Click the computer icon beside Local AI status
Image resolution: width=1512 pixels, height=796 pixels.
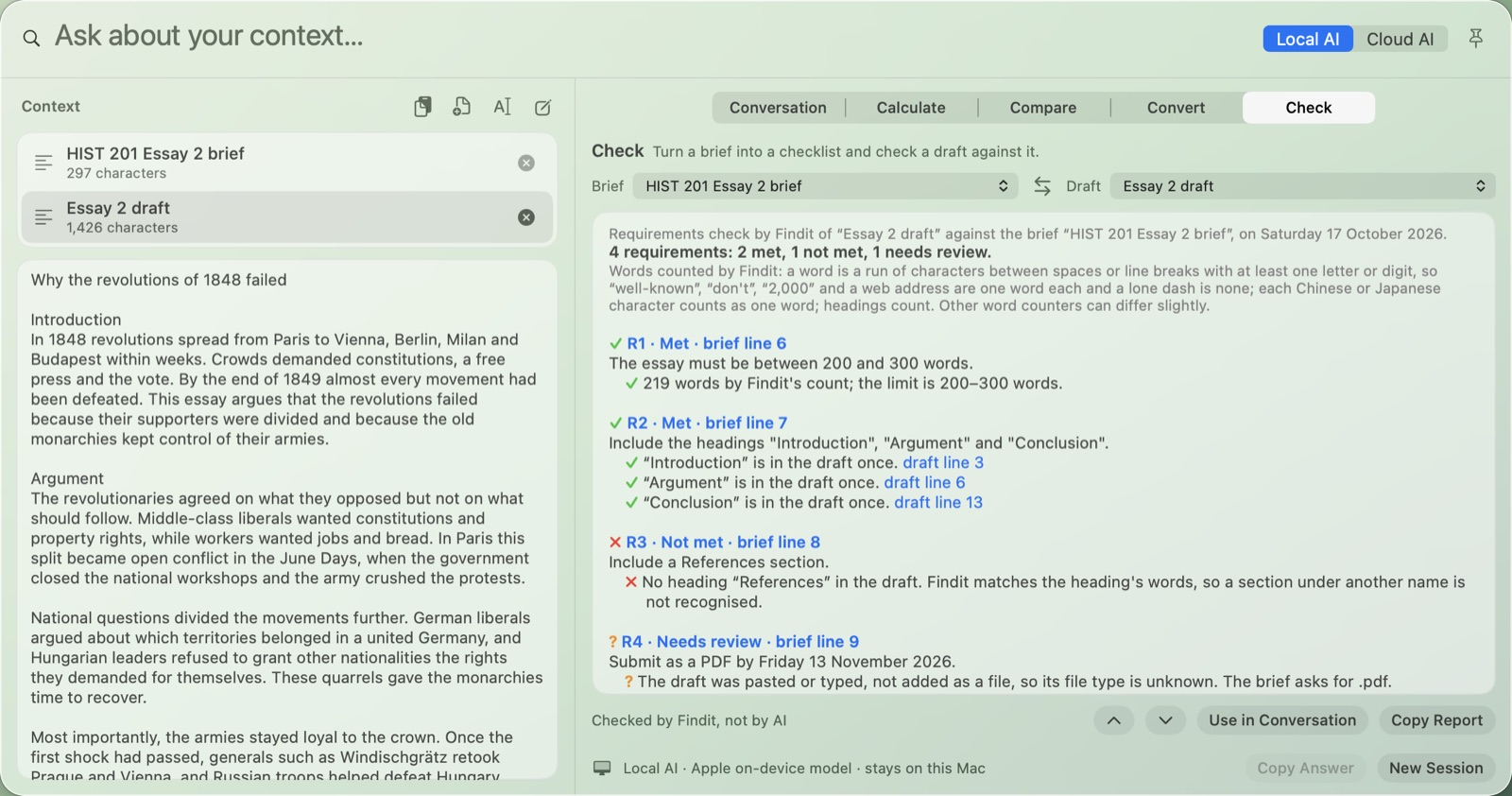coord(602,768)
